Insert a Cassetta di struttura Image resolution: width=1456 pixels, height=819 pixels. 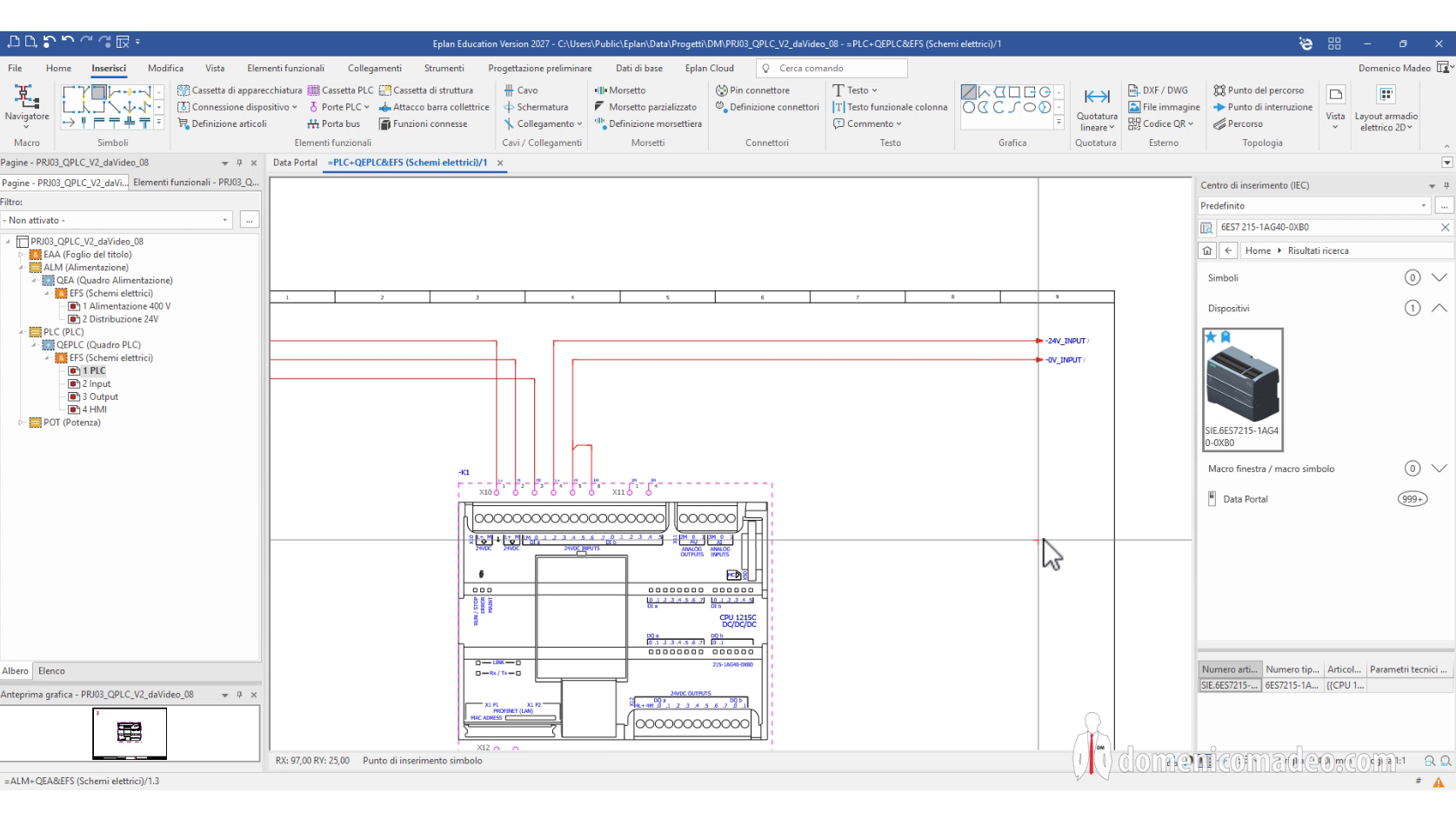coord(426,90)
